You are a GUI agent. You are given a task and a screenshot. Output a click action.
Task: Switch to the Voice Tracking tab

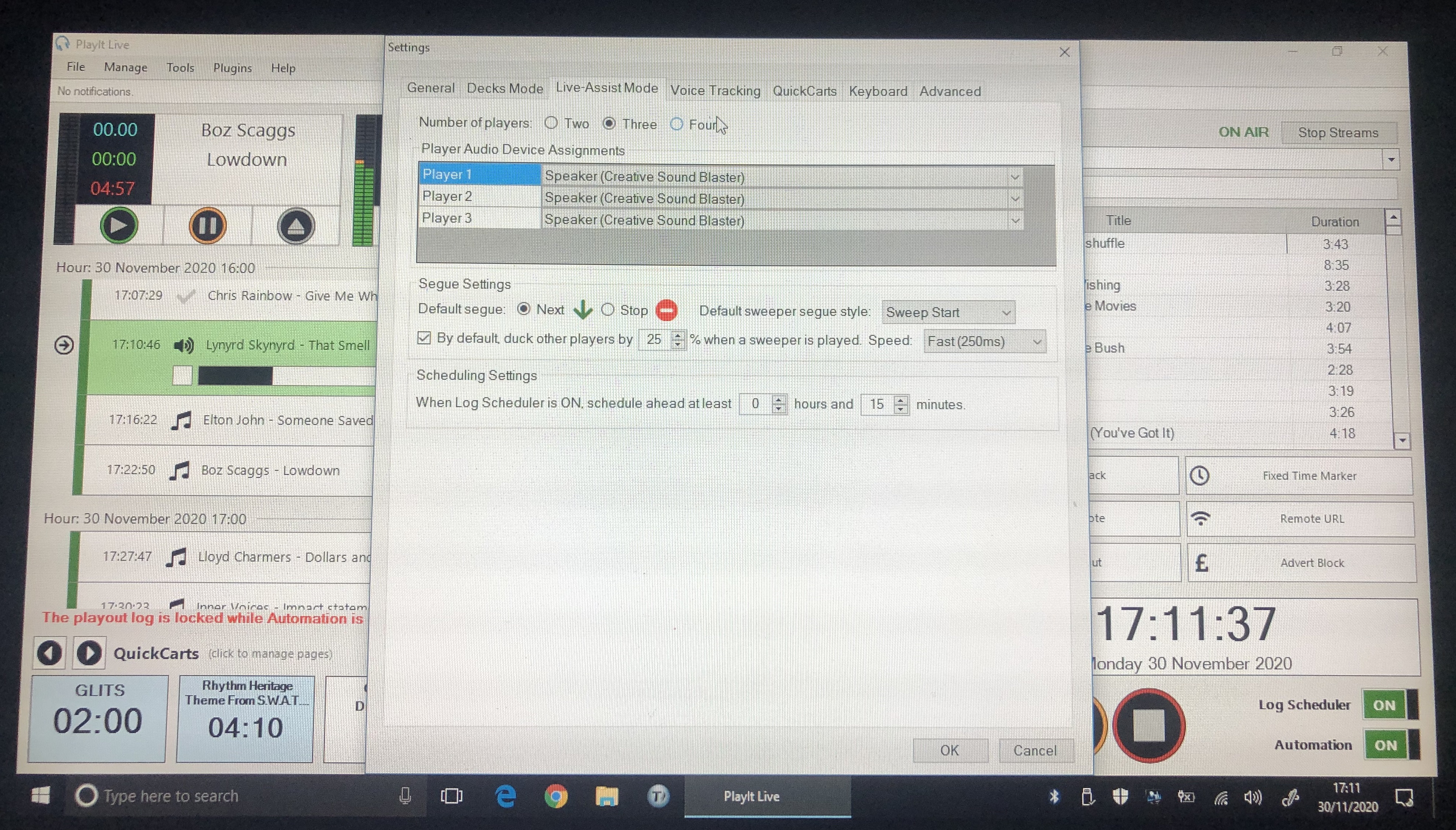point(715,91)
